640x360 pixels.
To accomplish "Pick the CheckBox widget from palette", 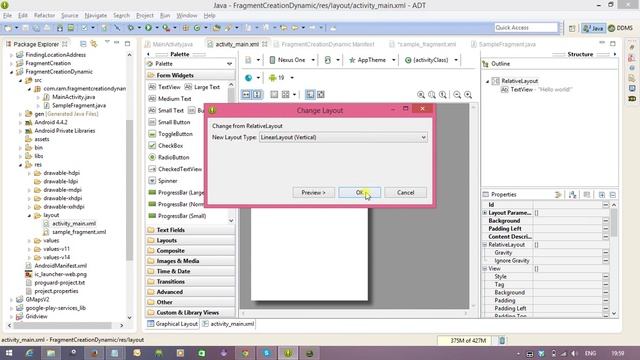I will coord(170,146).
